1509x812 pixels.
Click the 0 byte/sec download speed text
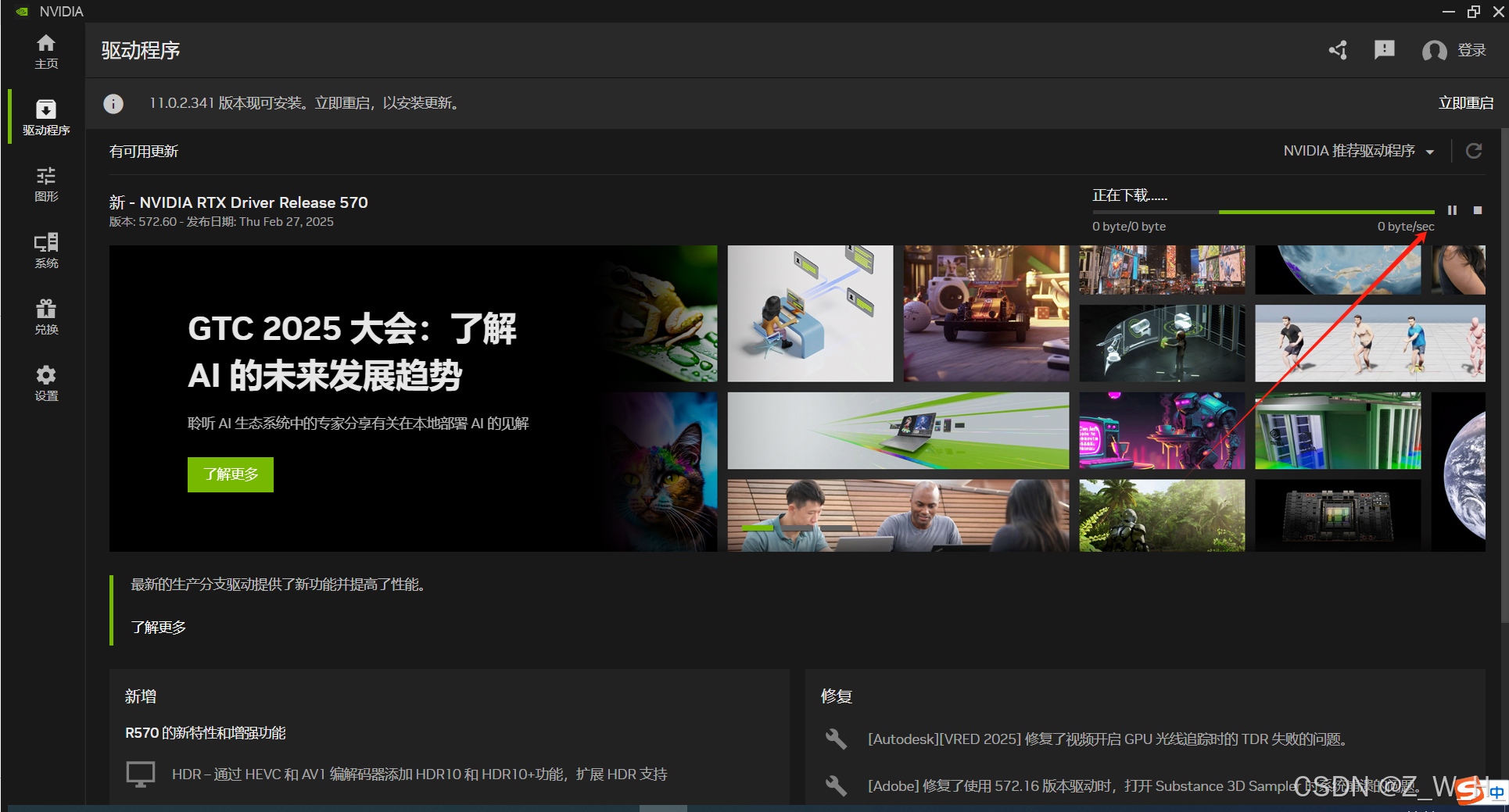click(x=1406, y=227)
